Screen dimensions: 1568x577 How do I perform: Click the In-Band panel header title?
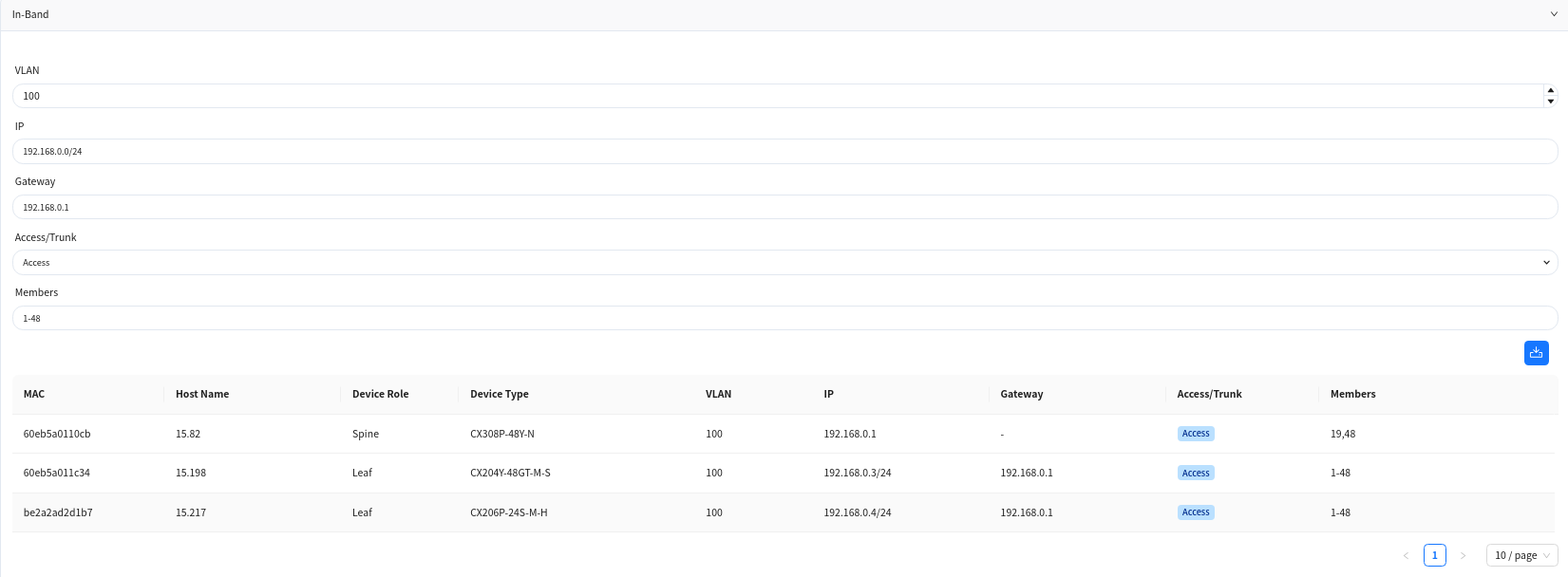pos(30,15)
